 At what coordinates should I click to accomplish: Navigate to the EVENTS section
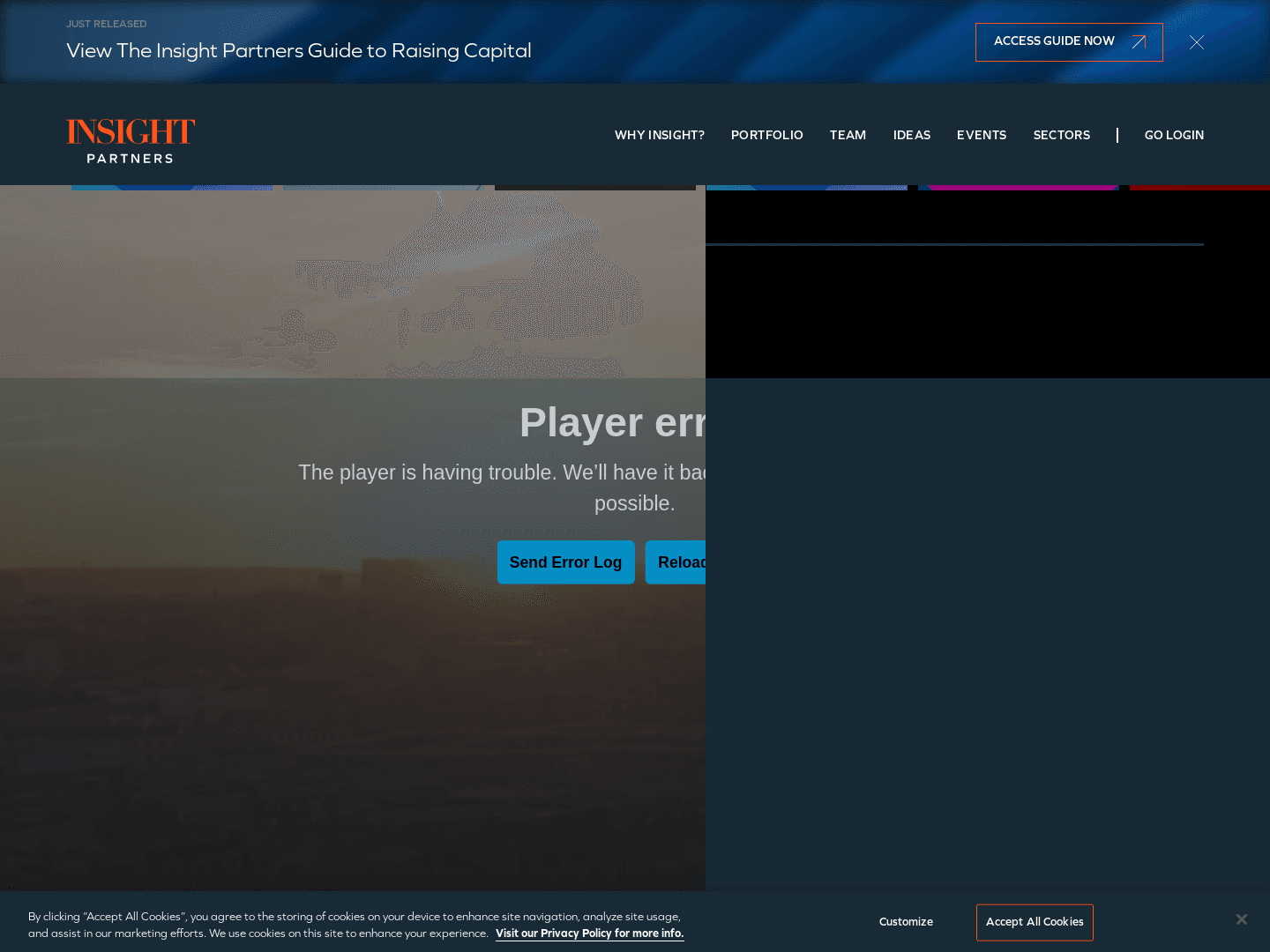click(981, 135)
